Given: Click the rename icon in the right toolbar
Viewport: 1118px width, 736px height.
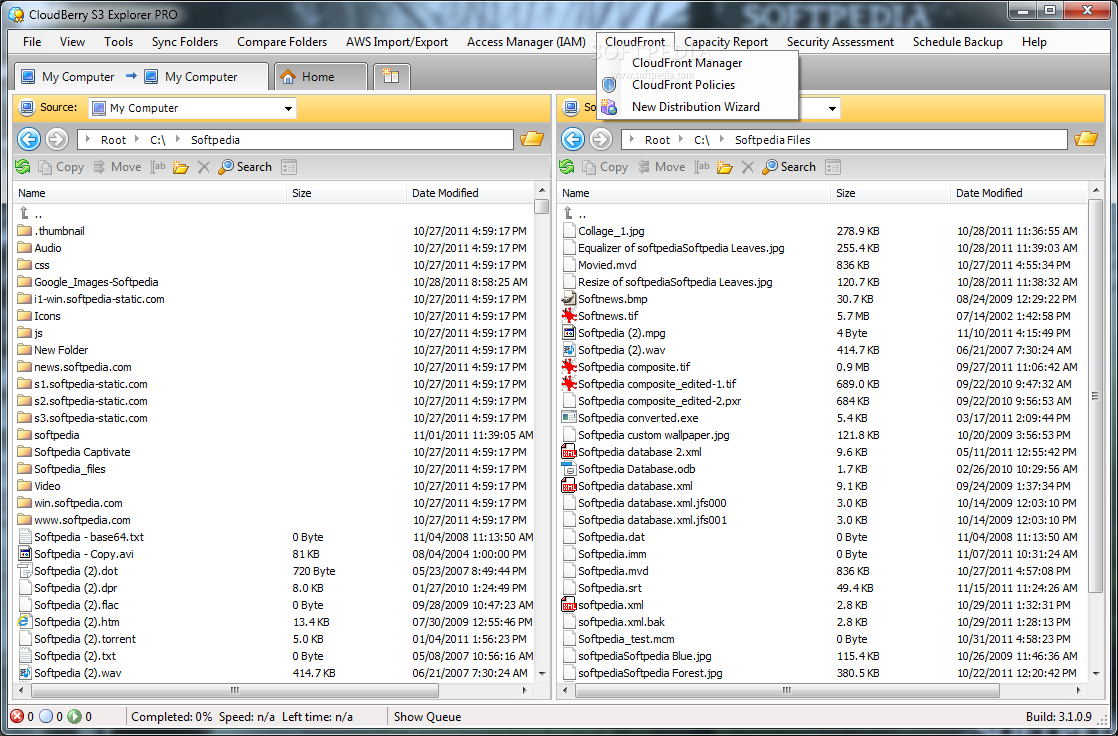Looking at the screenshot, I should click(x=702, y=167).
